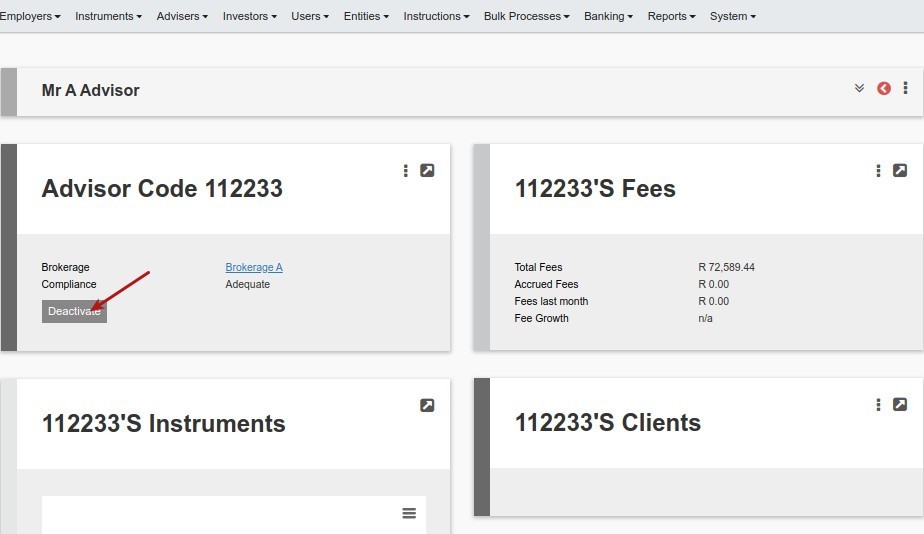Open kebab menu in Mr A Advisor header

905,88
